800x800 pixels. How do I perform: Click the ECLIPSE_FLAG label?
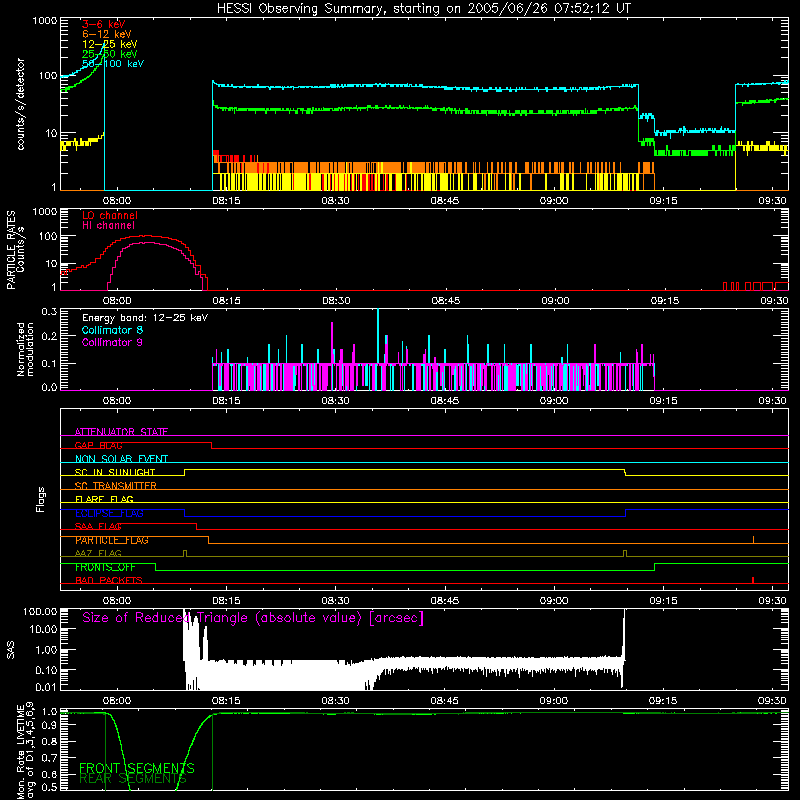109,513
